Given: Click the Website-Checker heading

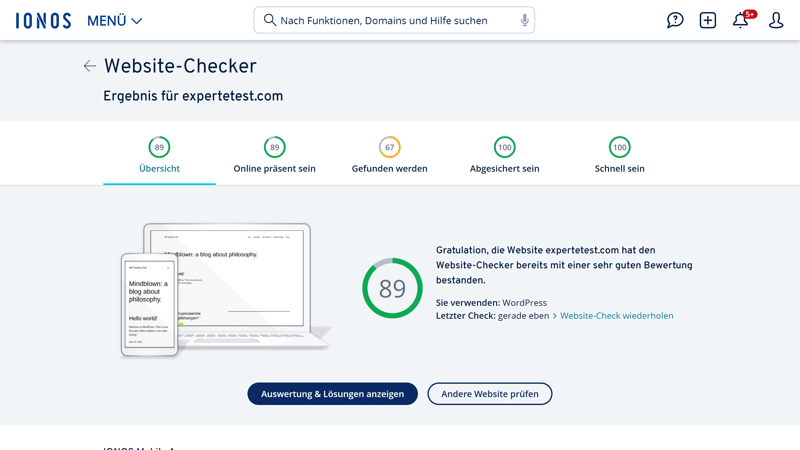Looking at the screenshot, I should [x=180, y=66].
